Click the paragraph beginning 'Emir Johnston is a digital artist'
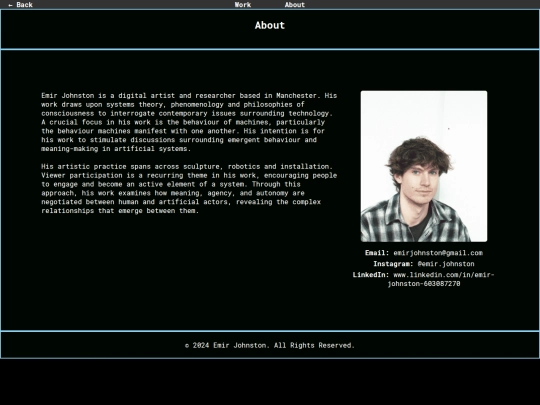 tap(189, 122)
